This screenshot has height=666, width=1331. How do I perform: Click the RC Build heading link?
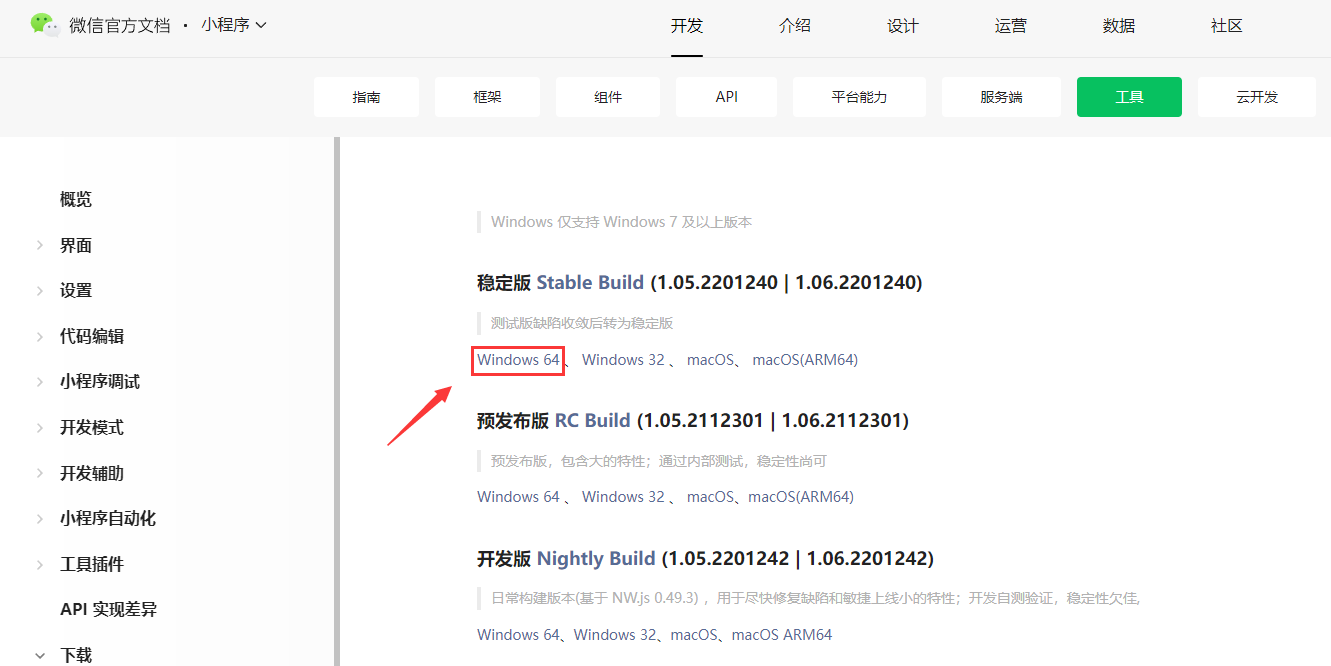pos(593,420)
